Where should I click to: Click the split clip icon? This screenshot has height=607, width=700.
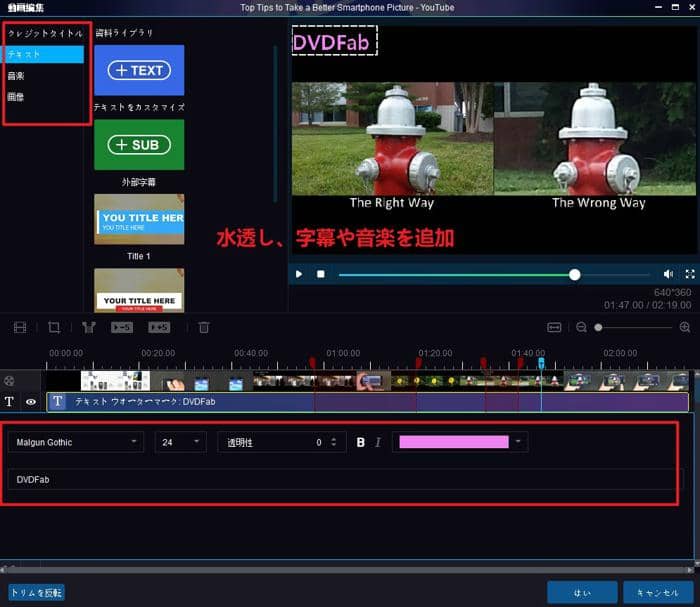click(x=89, y=328)
